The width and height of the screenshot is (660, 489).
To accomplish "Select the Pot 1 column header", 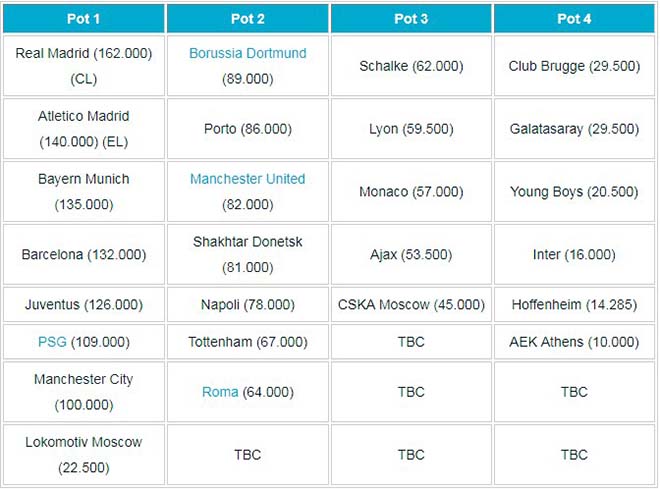I will (x=84, y=18).
